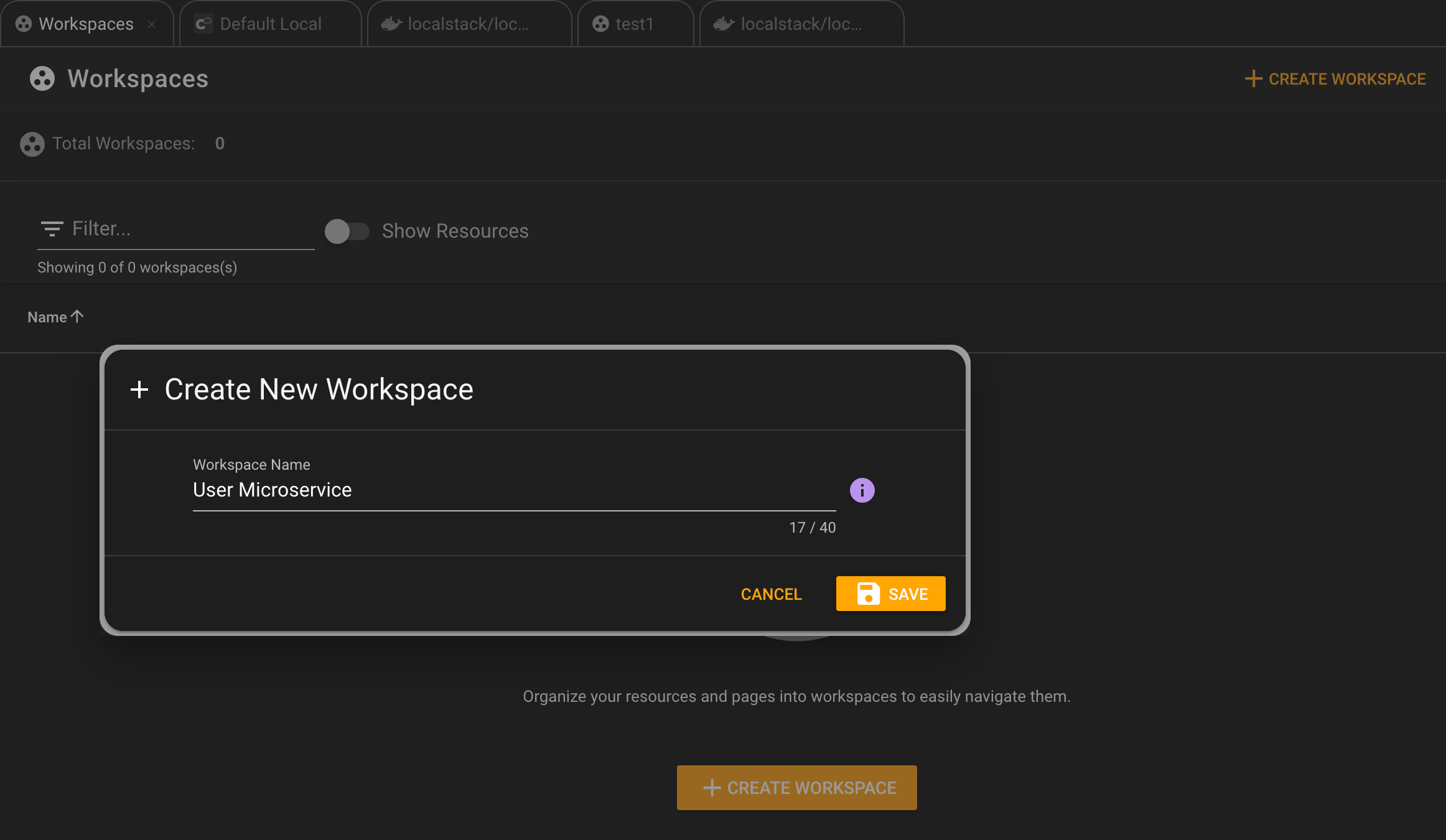Open the test1 tab
The height and width of the screenshot is (840, 1446).
(635, 24)
